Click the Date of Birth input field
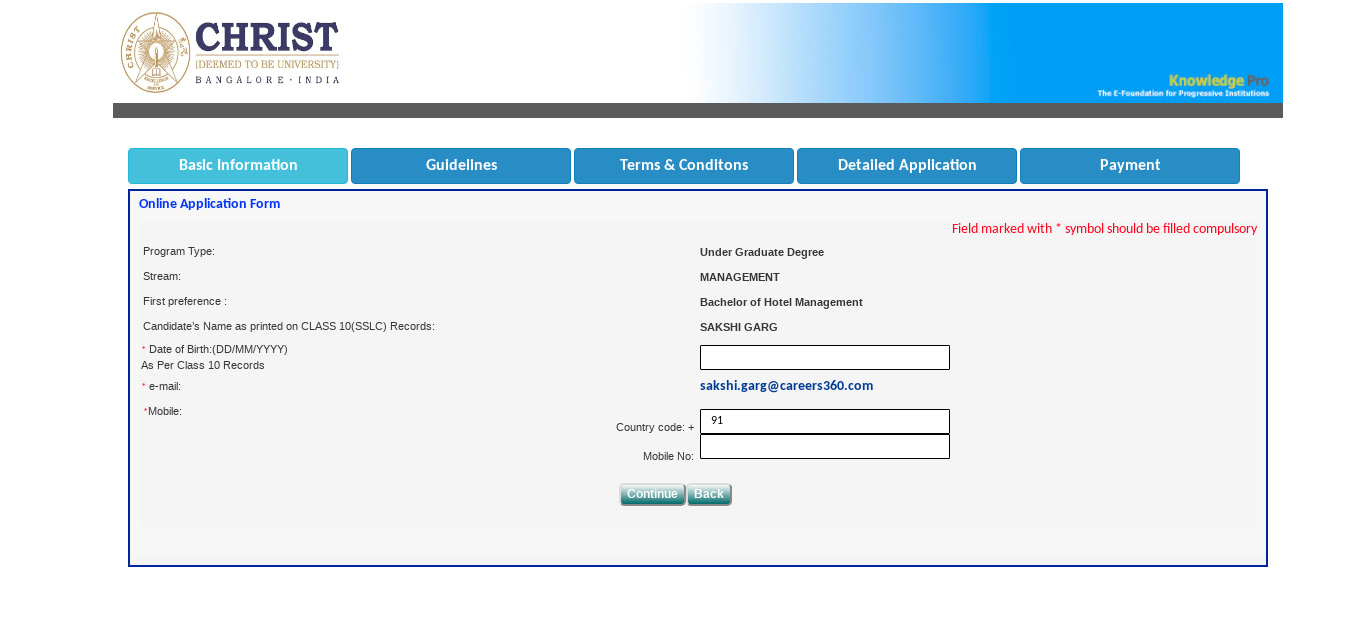Viewport: 1366px width, 634px height. tap(824, 357)
